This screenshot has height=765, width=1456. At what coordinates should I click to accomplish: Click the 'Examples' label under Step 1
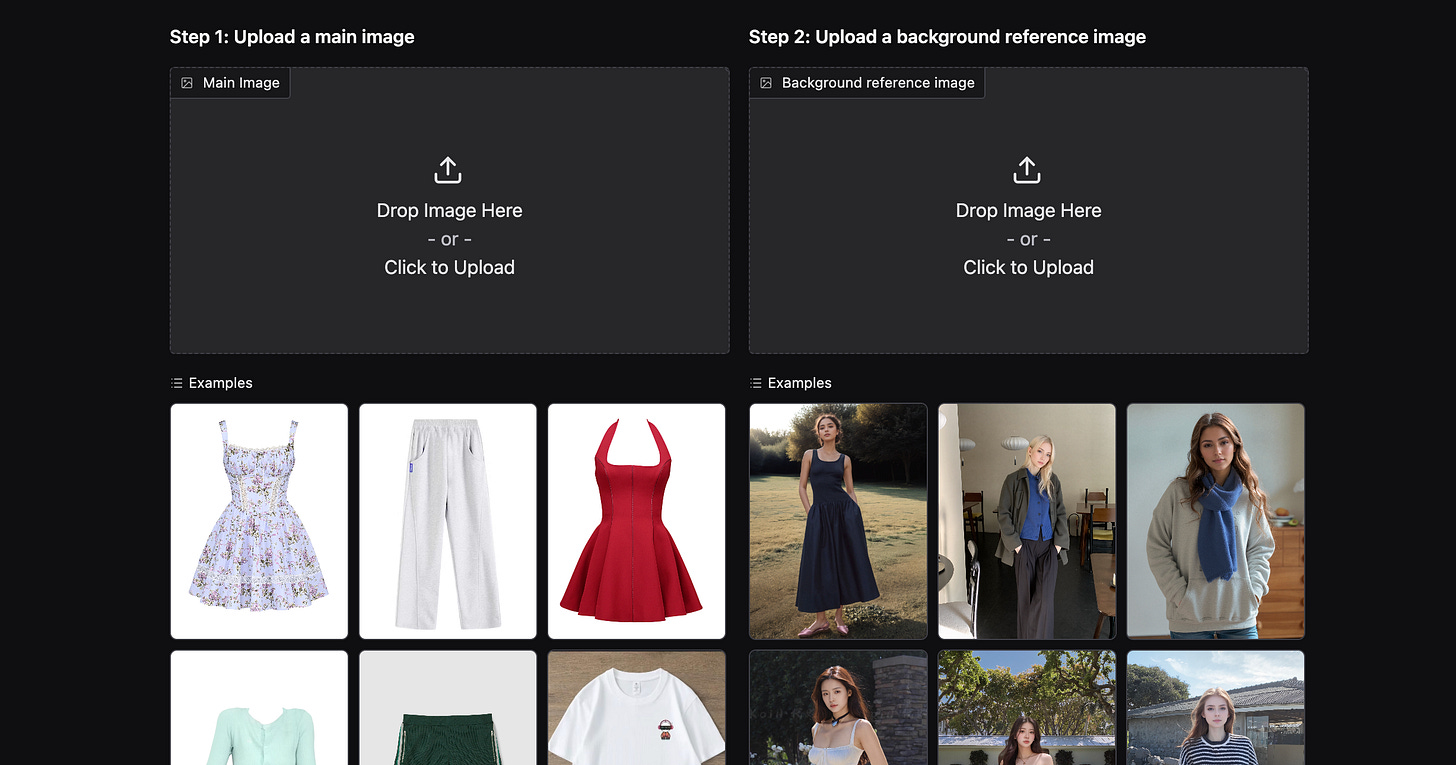pyautogui.click(x=220, y=383)
